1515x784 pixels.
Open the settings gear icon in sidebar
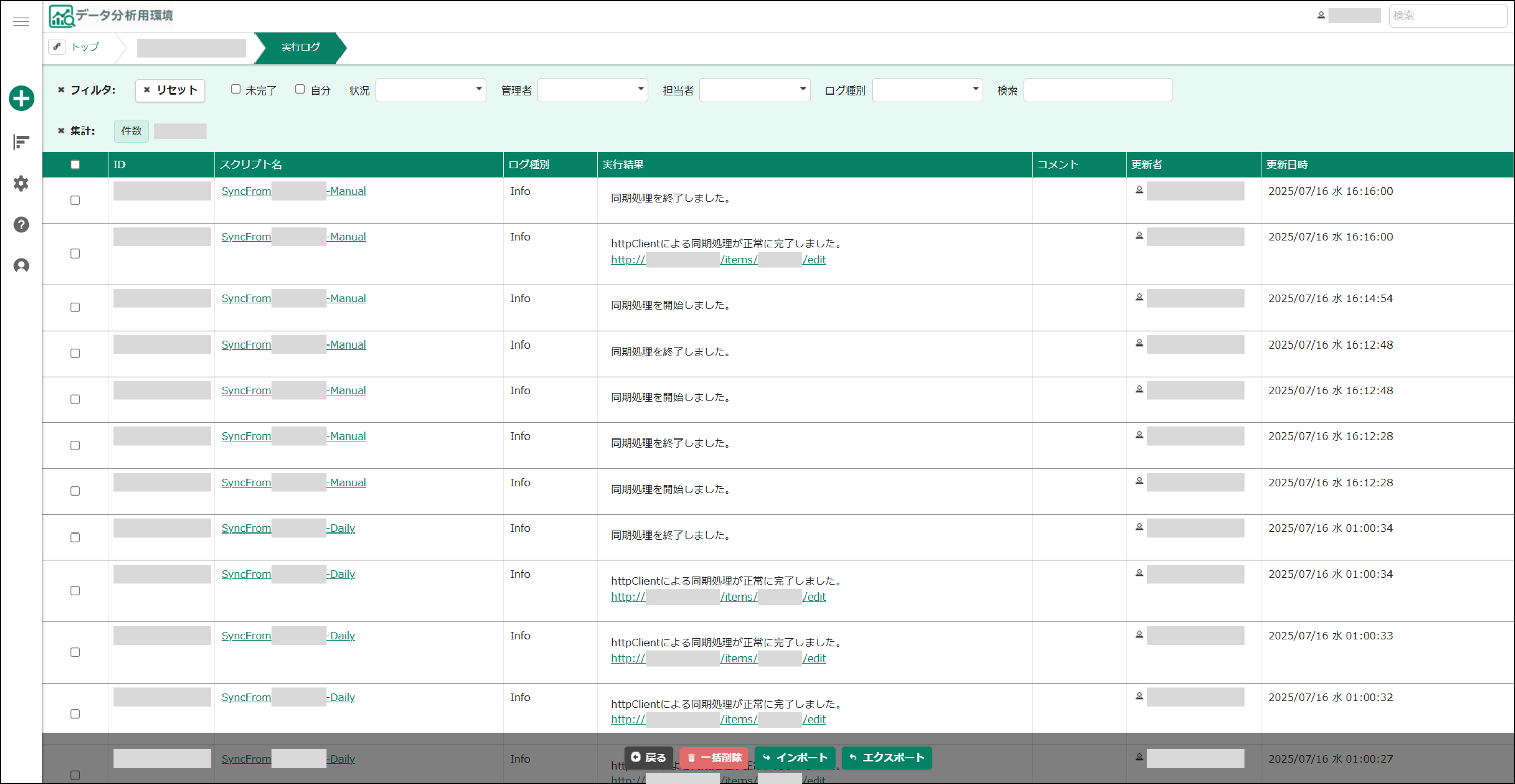pyautogui.click(x=21, y=183)
